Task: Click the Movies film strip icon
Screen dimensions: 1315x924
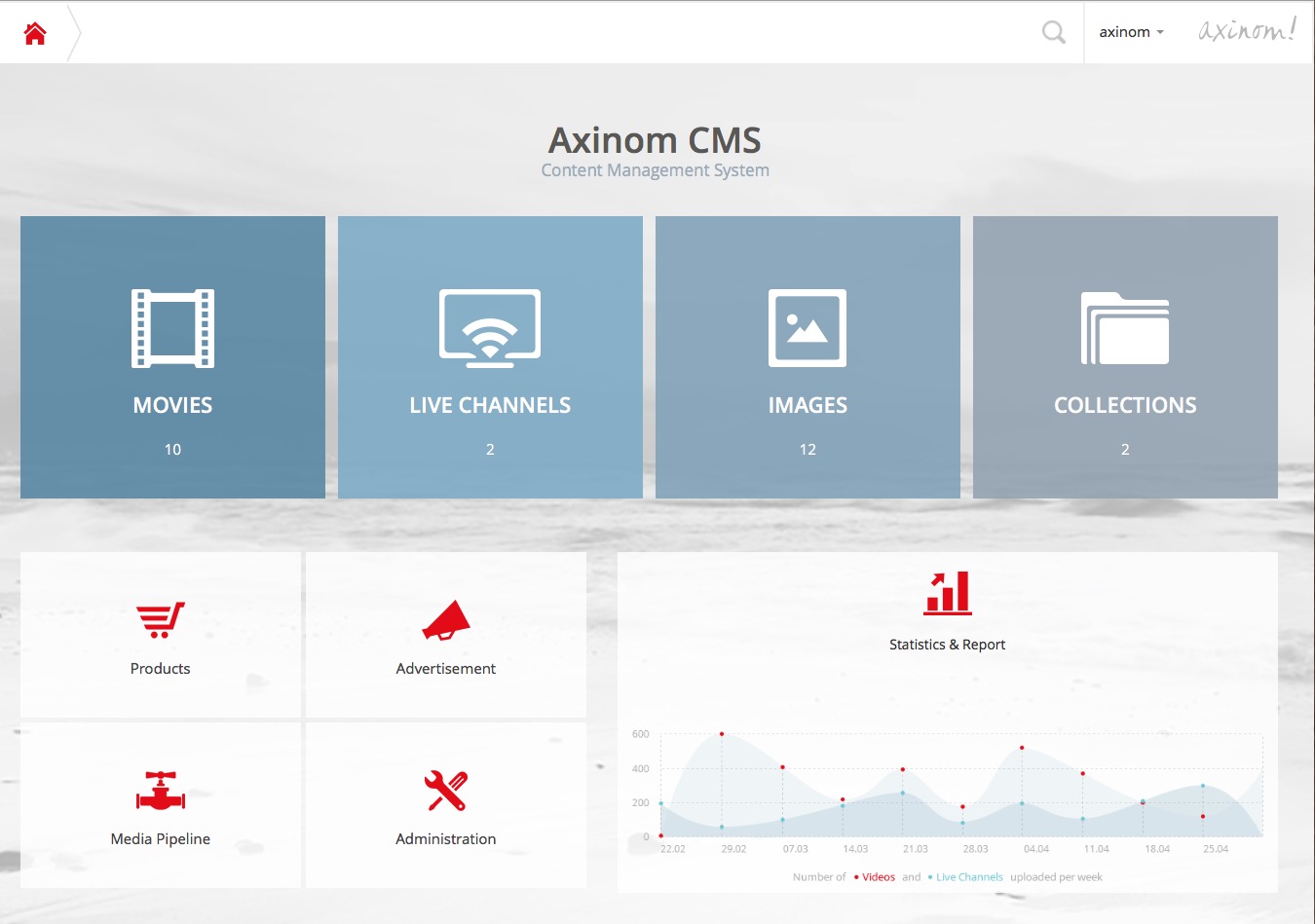Action: click(172, 328)
